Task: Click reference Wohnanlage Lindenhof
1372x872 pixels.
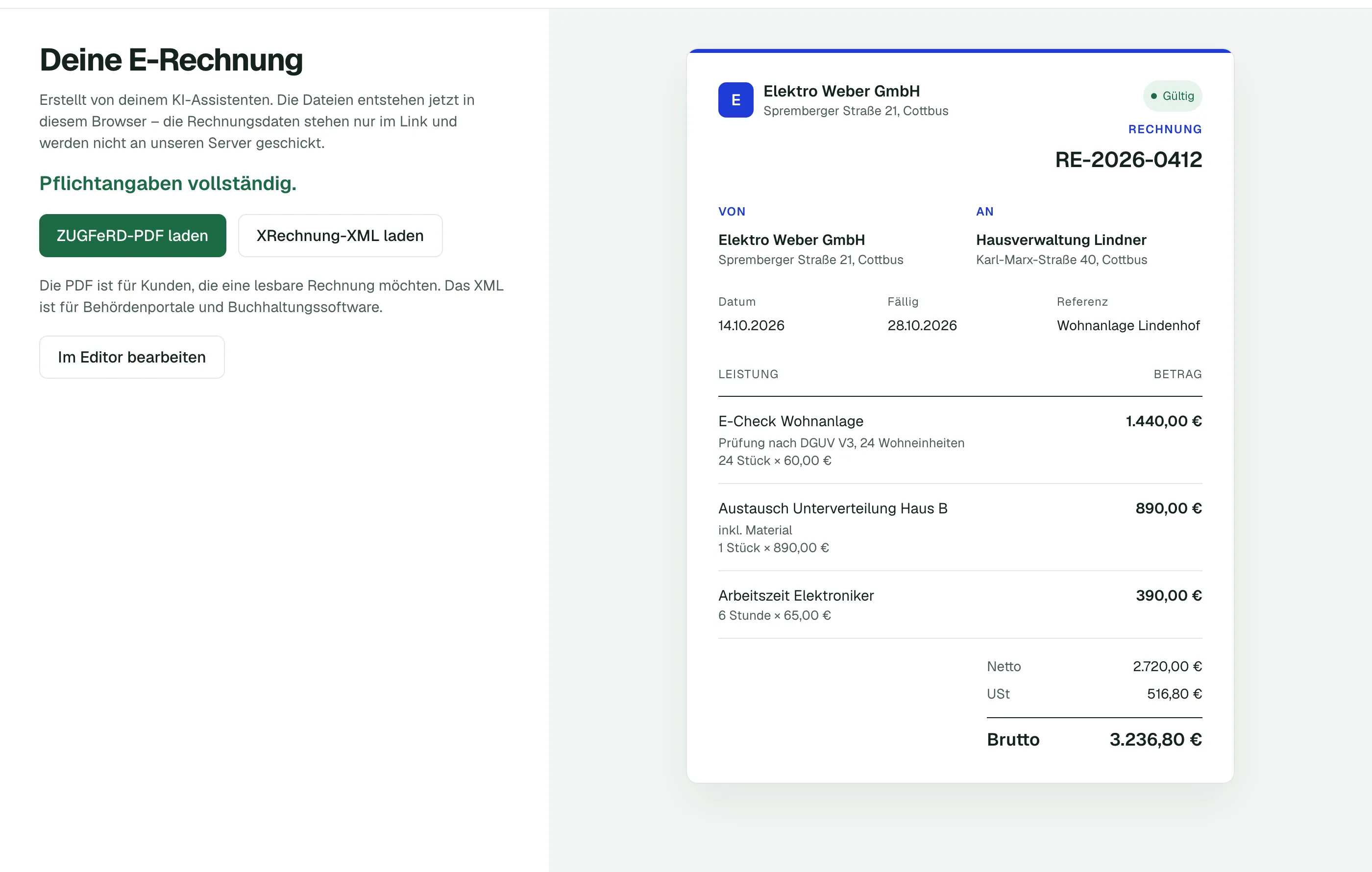Action: point(1128,325)
